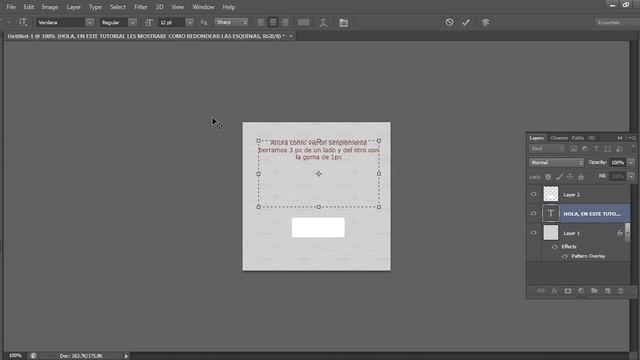640x360 pixels.
Task: Open the Layer menu
Action: [73, 7]
